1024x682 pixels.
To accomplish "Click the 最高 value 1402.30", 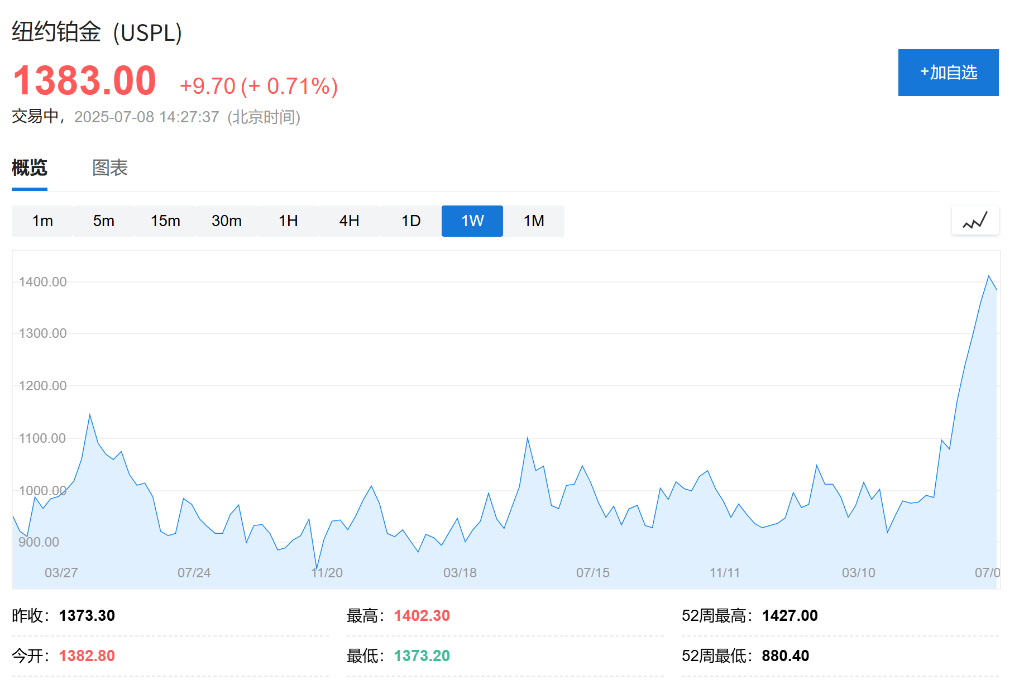I will [x=421, y=615].
